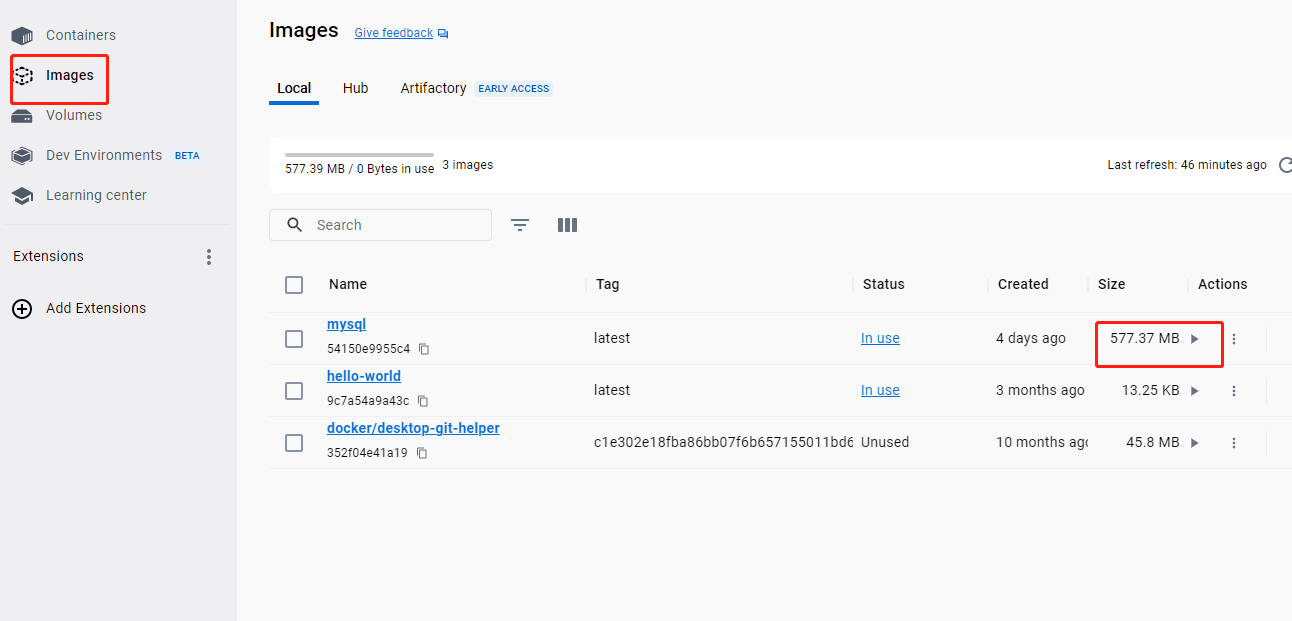
Task: Click the c1e302e18fba86bb07f6b657155011bd6 tag
Action: coord(723,443)
